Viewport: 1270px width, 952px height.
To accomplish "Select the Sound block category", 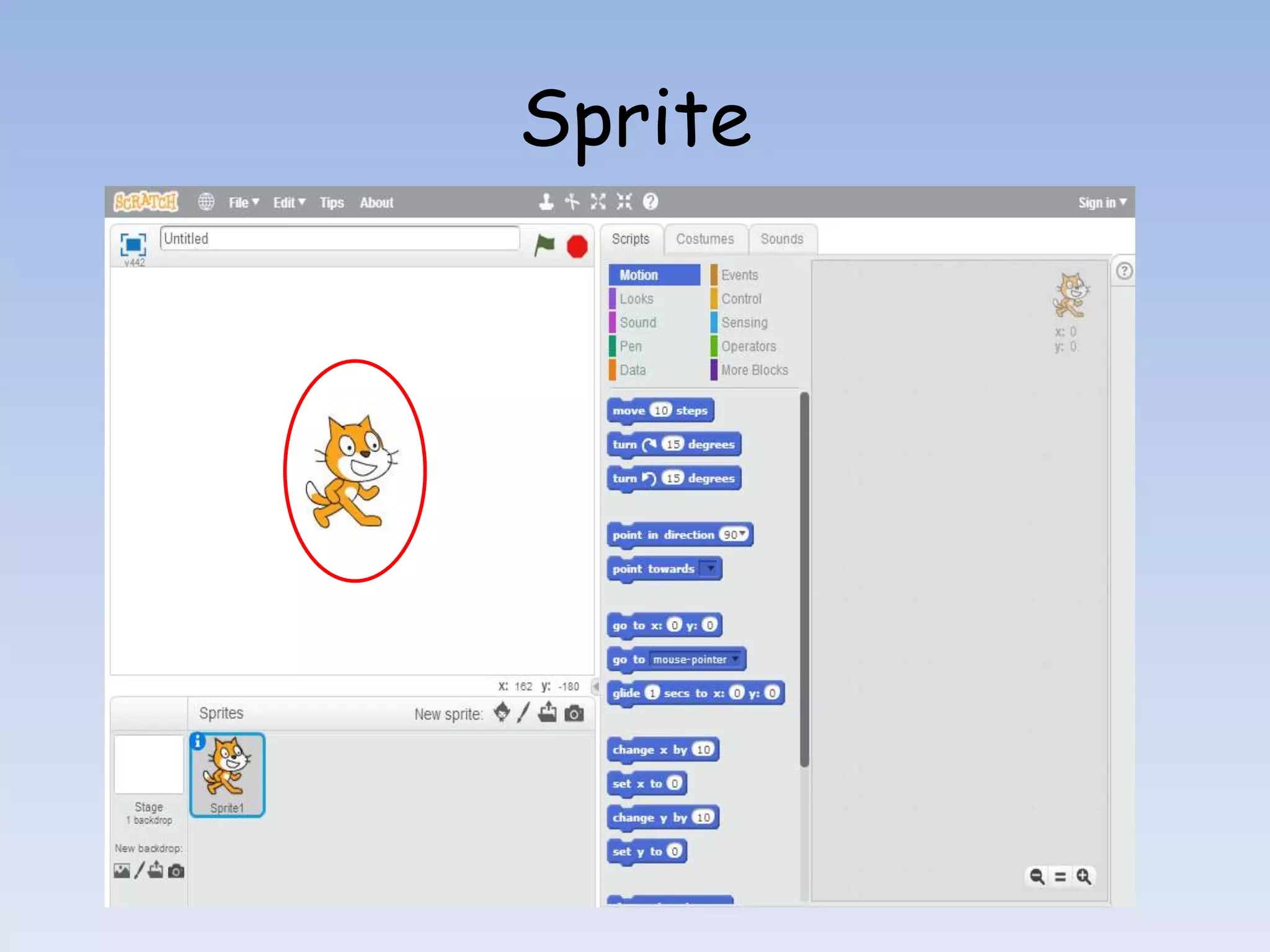I will (654, 322).
